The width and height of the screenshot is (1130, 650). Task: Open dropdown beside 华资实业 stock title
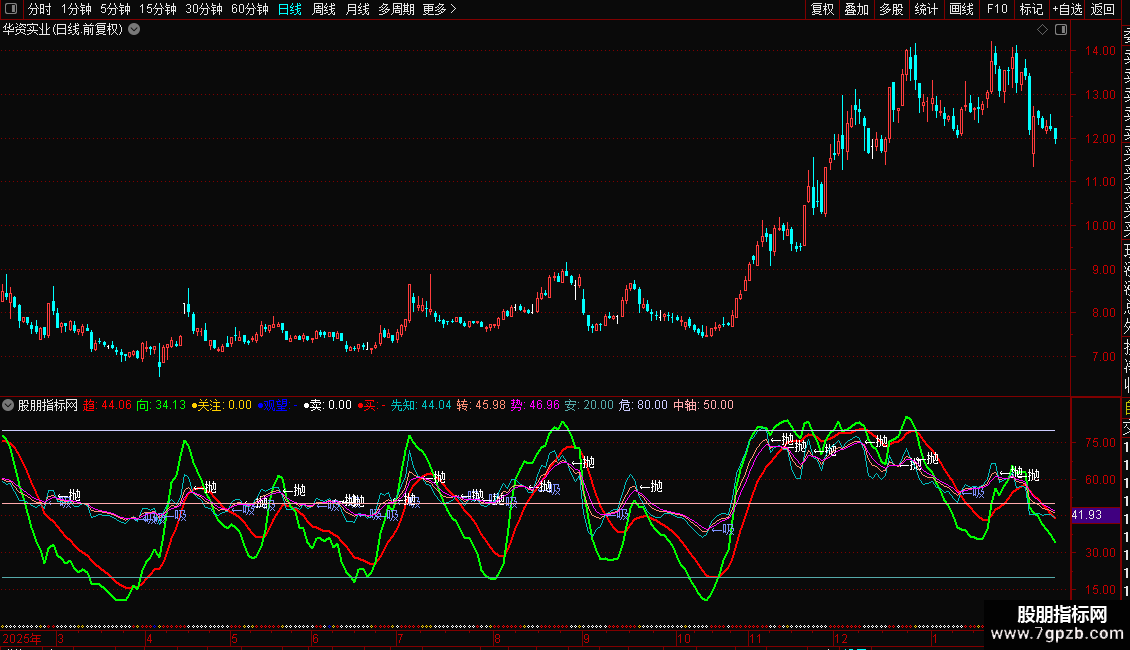point(135,29)
